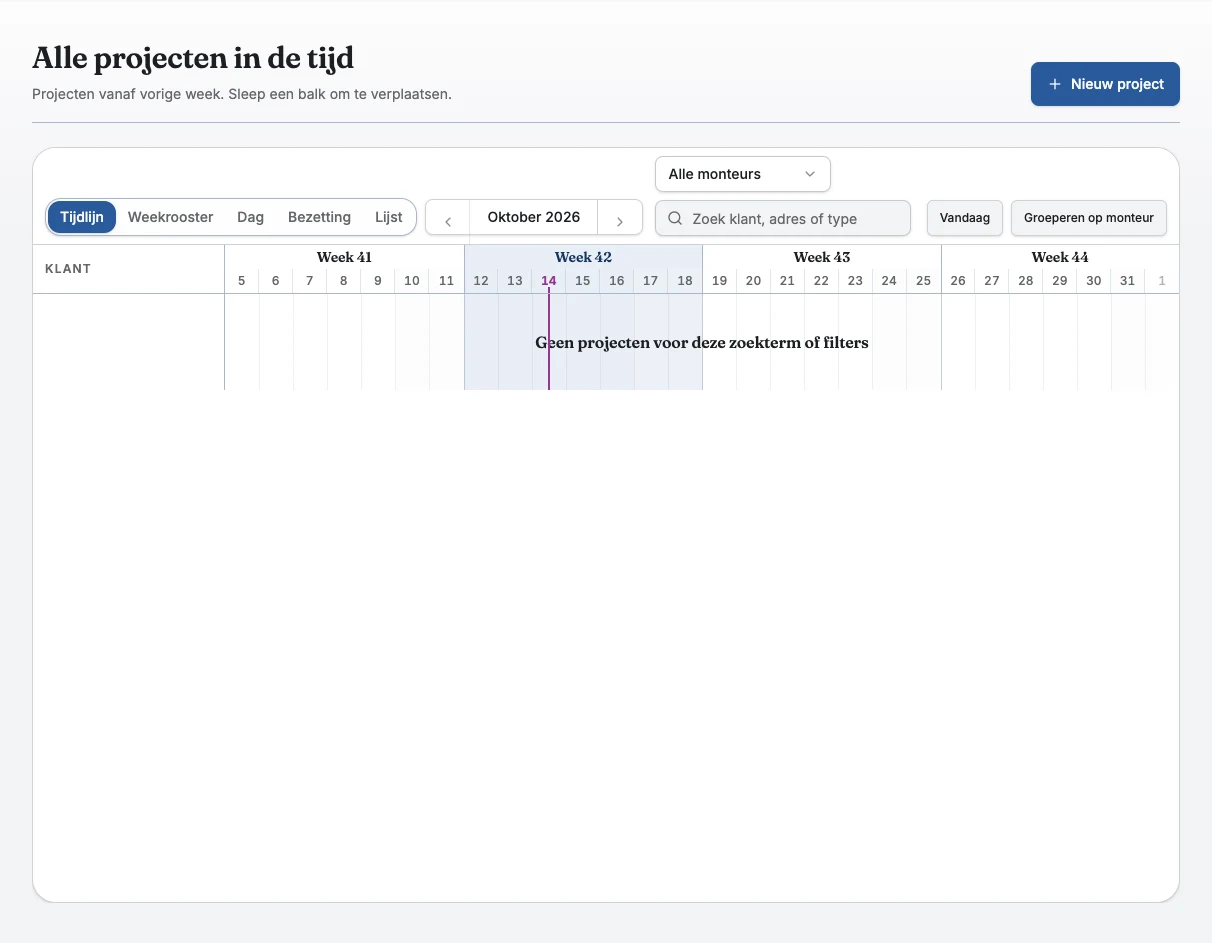Screen dimensions: 1212x943
Task: Click day 29 in the header
Action: (1060, 281)
